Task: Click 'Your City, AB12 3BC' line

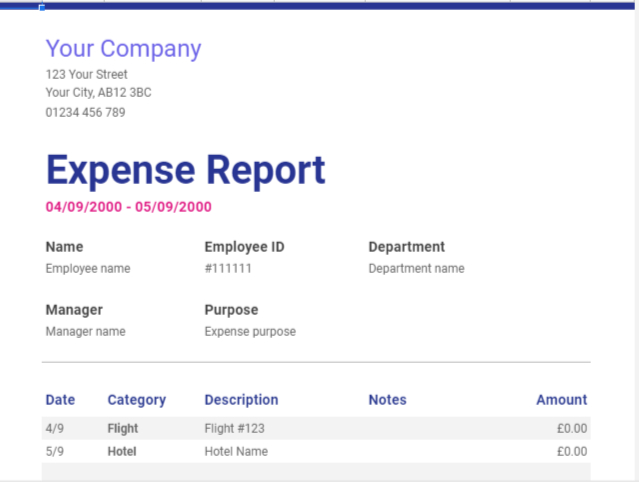Action: click(x=98, y=93)
